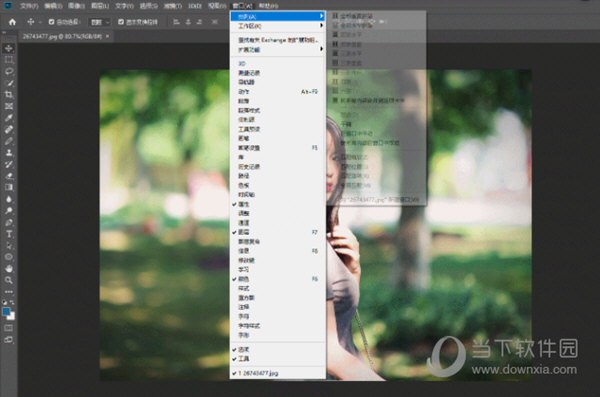This screenshot has width=600, height=397.
Task: Uncheck 工具 in Window menu
Action: click(x=277, y=359)
